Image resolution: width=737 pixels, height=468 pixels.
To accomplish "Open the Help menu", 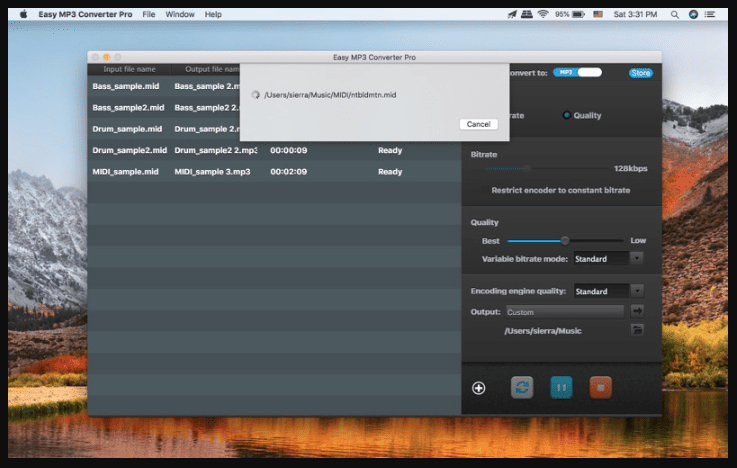I will [x=213, y=15].
